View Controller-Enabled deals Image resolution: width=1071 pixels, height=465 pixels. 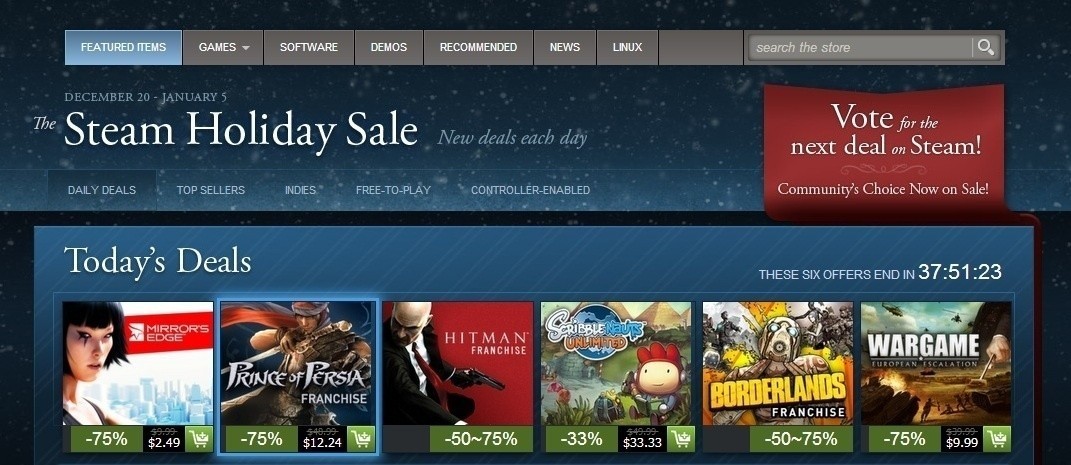531,190
